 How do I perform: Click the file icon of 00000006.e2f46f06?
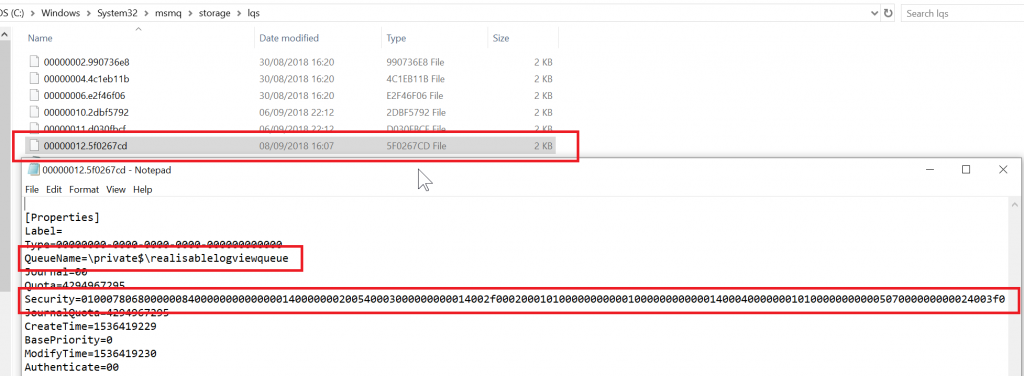(x=35, y=95)
